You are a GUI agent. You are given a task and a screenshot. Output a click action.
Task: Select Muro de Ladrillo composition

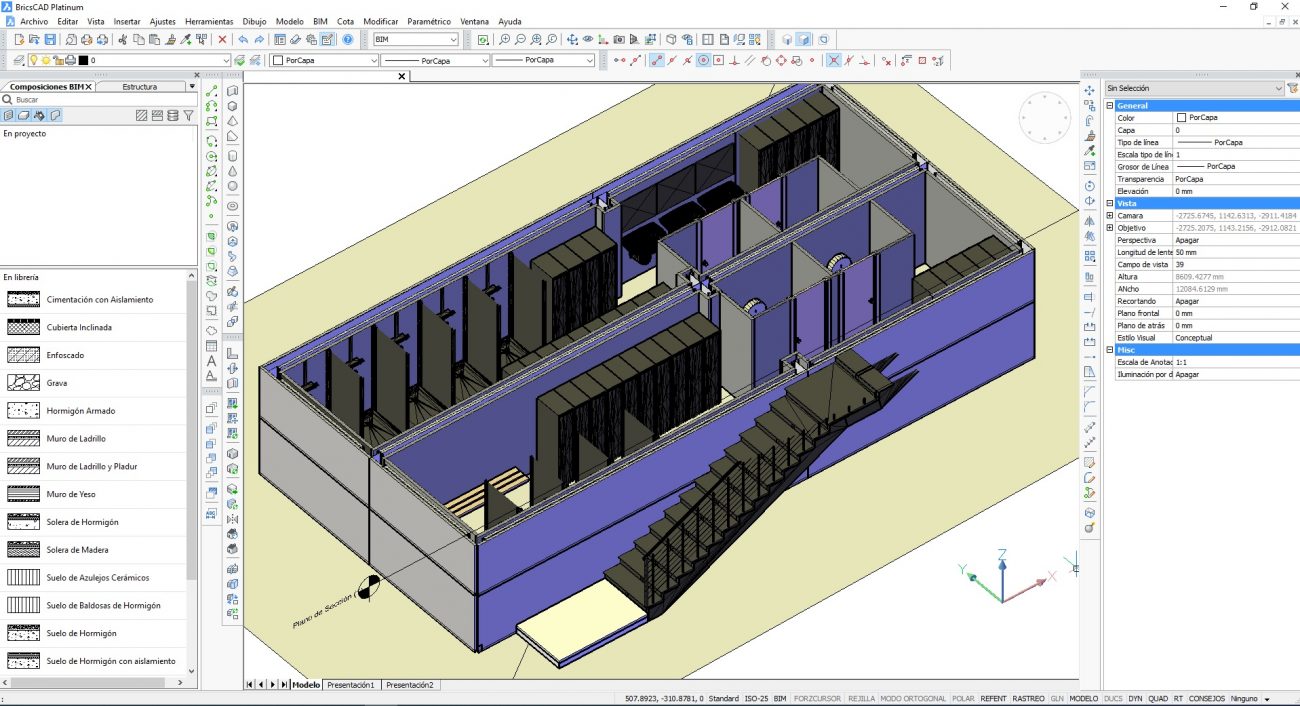(76, 439)
